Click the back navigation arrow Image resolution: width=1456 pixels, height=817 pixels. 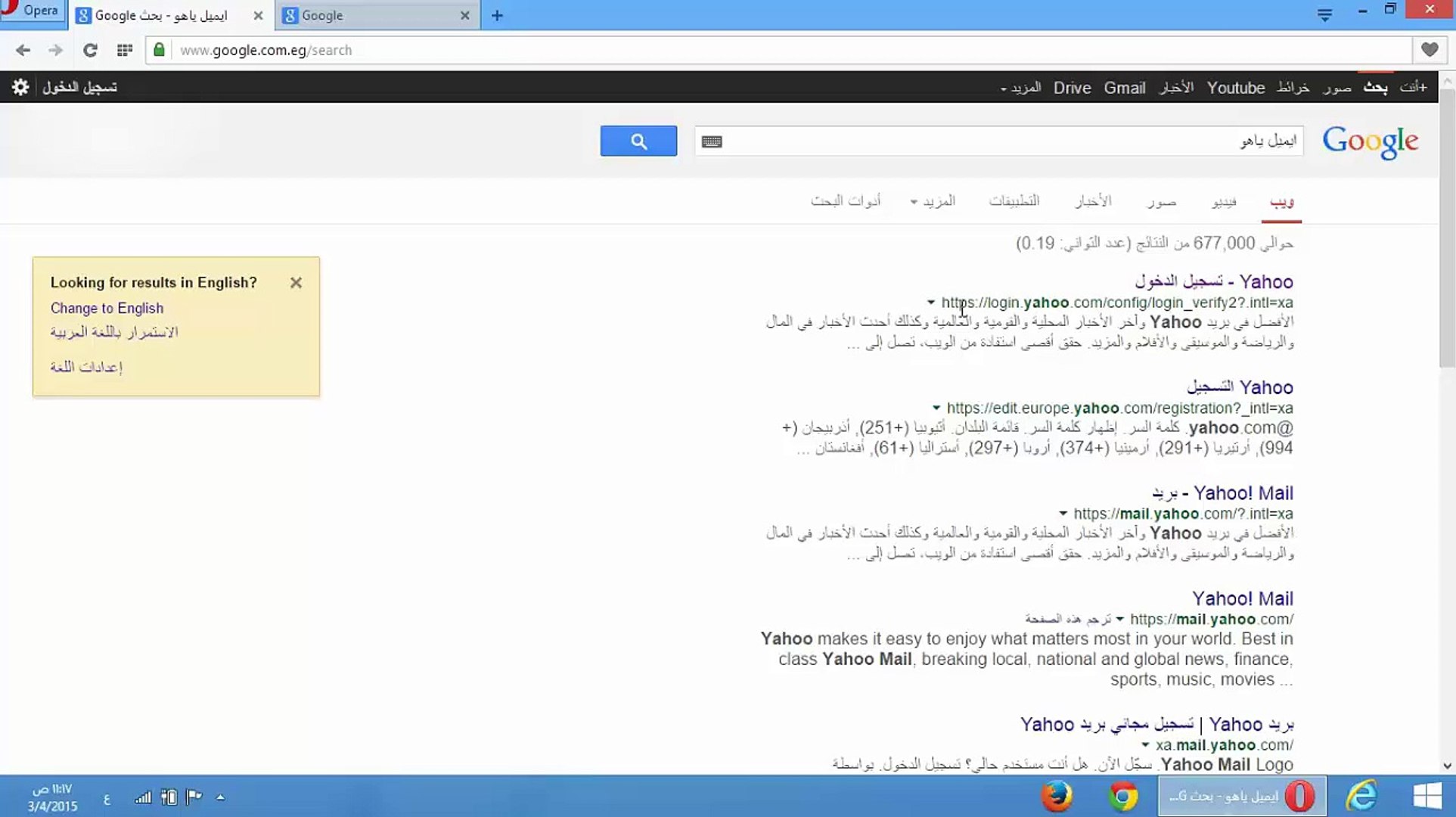pyautogui.click(x=23, y=50)
